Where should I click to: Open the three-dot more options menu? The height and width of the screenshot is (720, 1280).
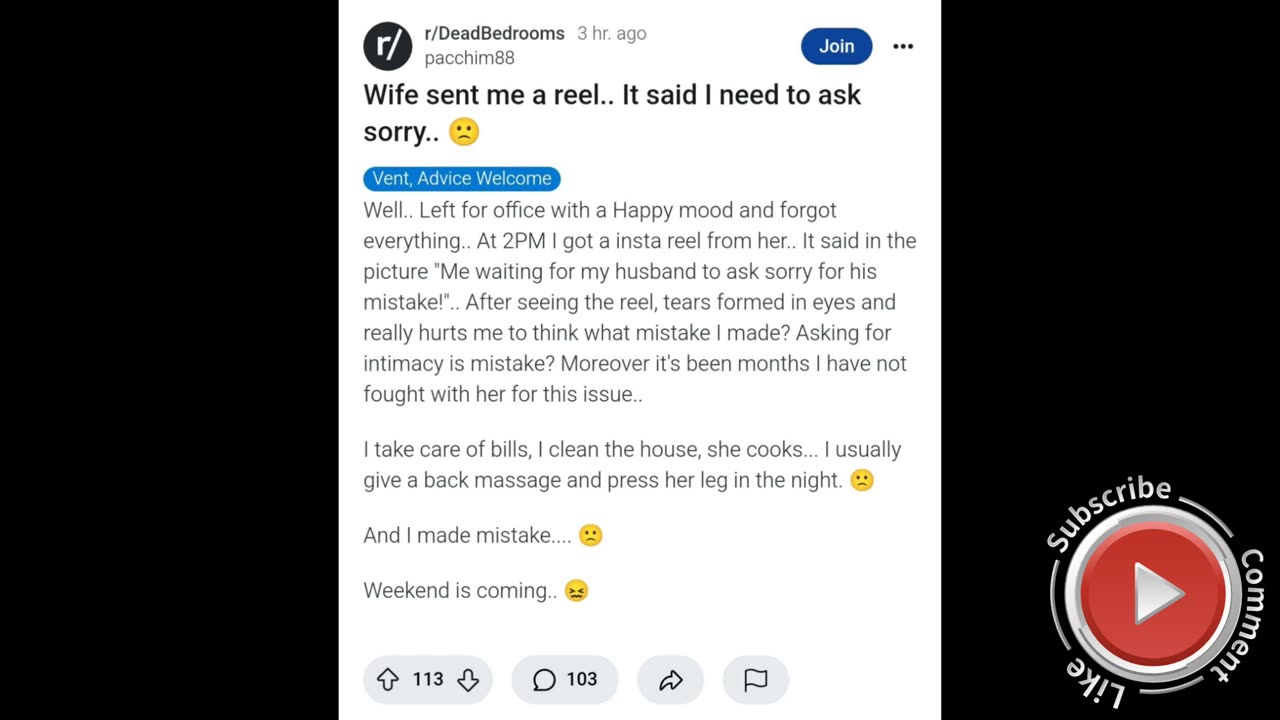[903, 46]
